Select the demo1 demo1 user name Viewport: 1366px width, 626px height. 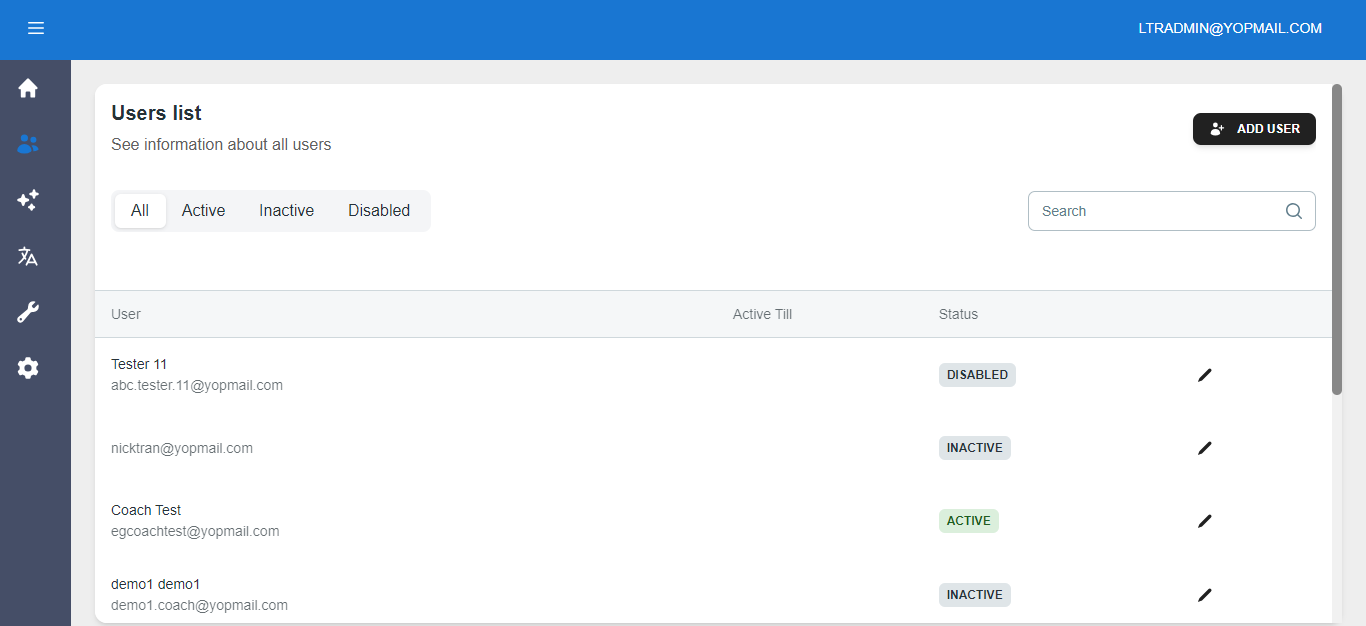156,584
